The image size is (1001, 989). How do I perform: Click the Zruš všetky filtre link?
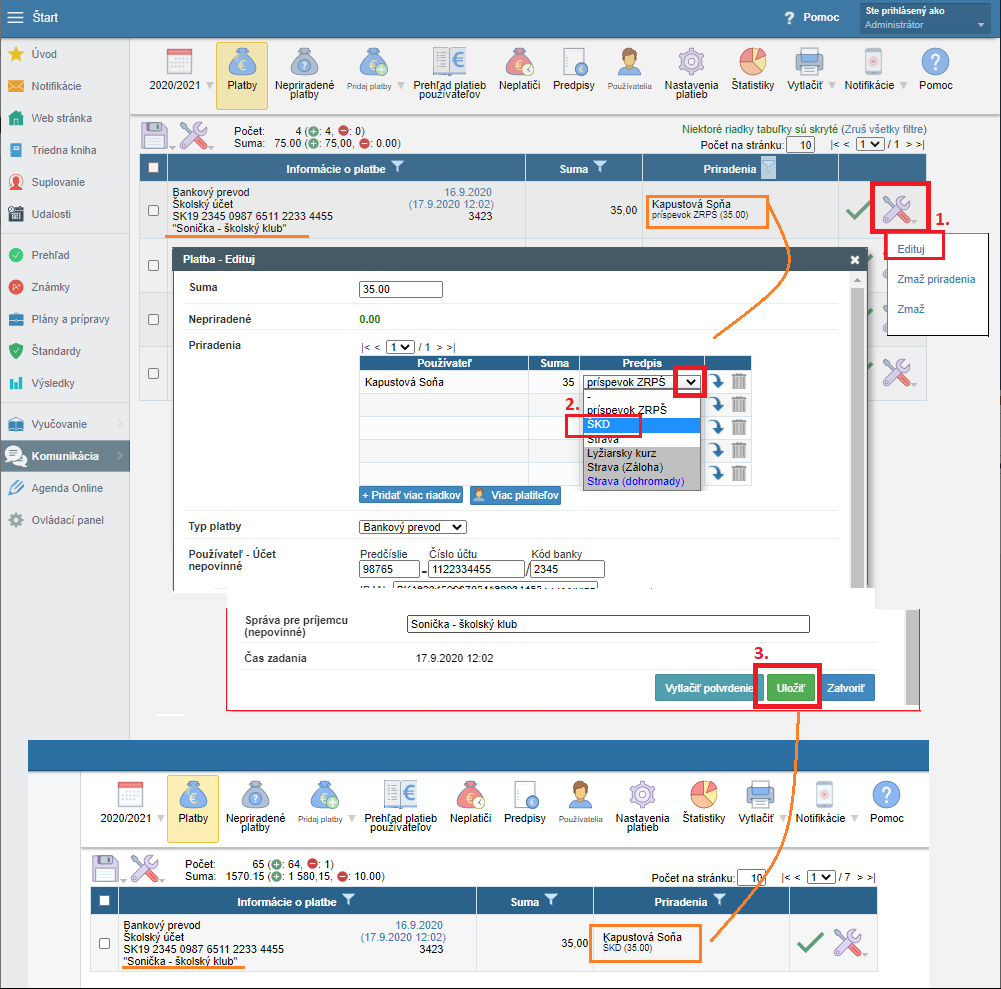(883, 129)
